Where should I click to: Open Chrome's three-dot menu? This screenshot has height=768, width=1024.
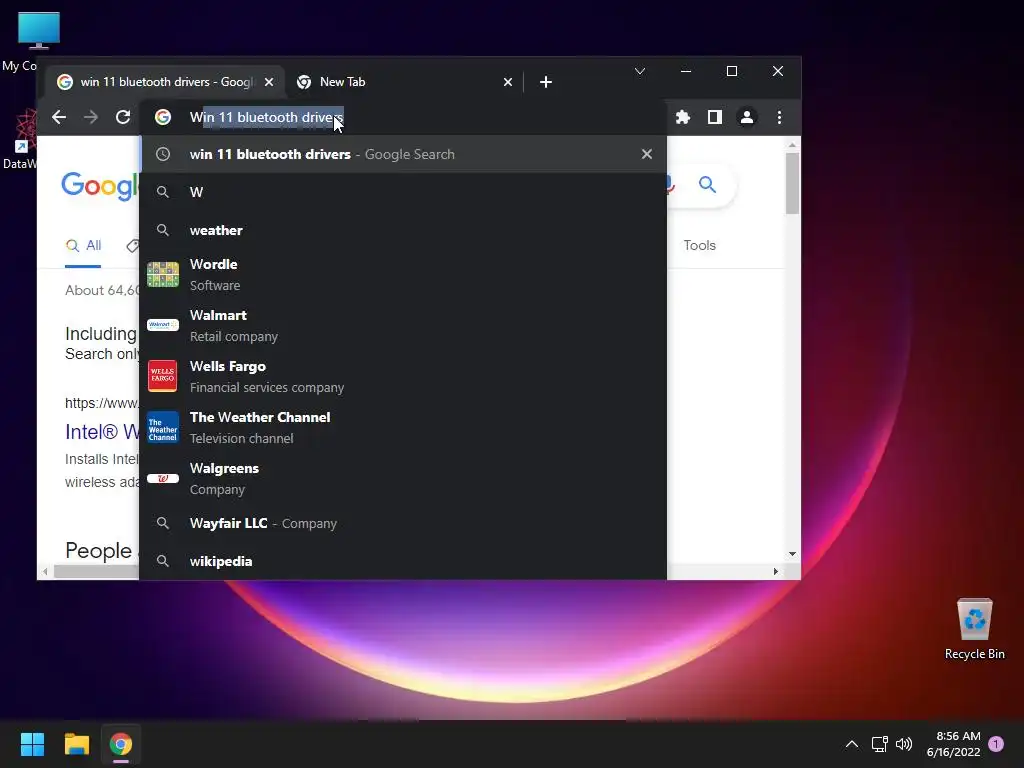click(779, 117)
